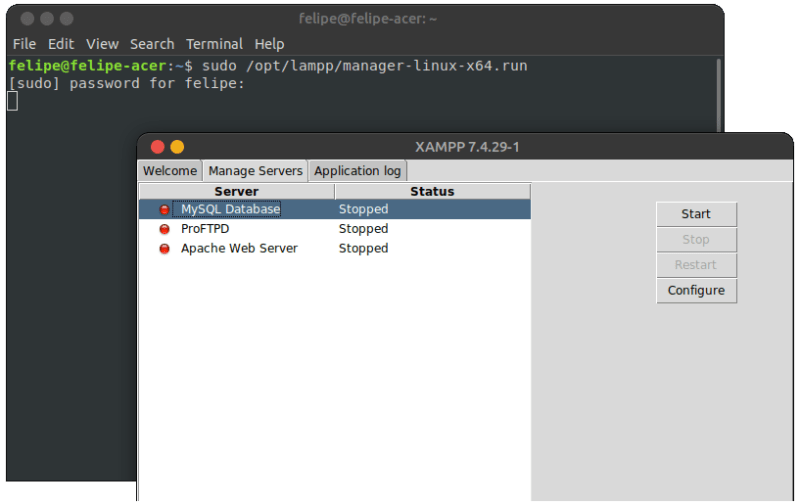800x504 pixels.
Task: Switch to the Welcome tab in XAMPP
Action: tap(170, 170)
